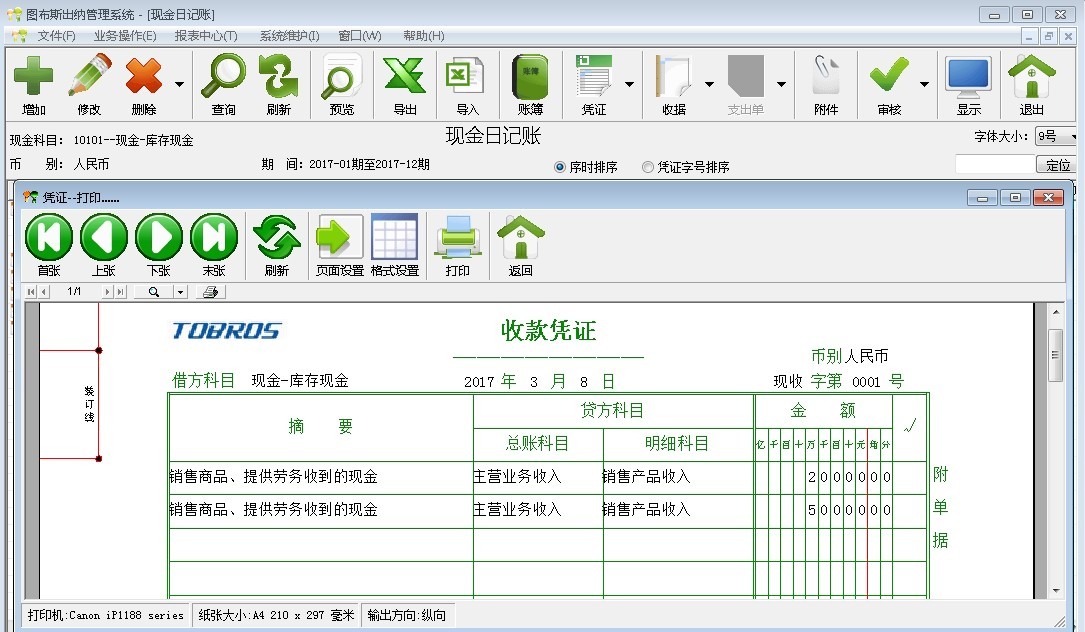1085x632 pixels.
Task: Click preview first page arrow button
Action: [x=31, y=292]
